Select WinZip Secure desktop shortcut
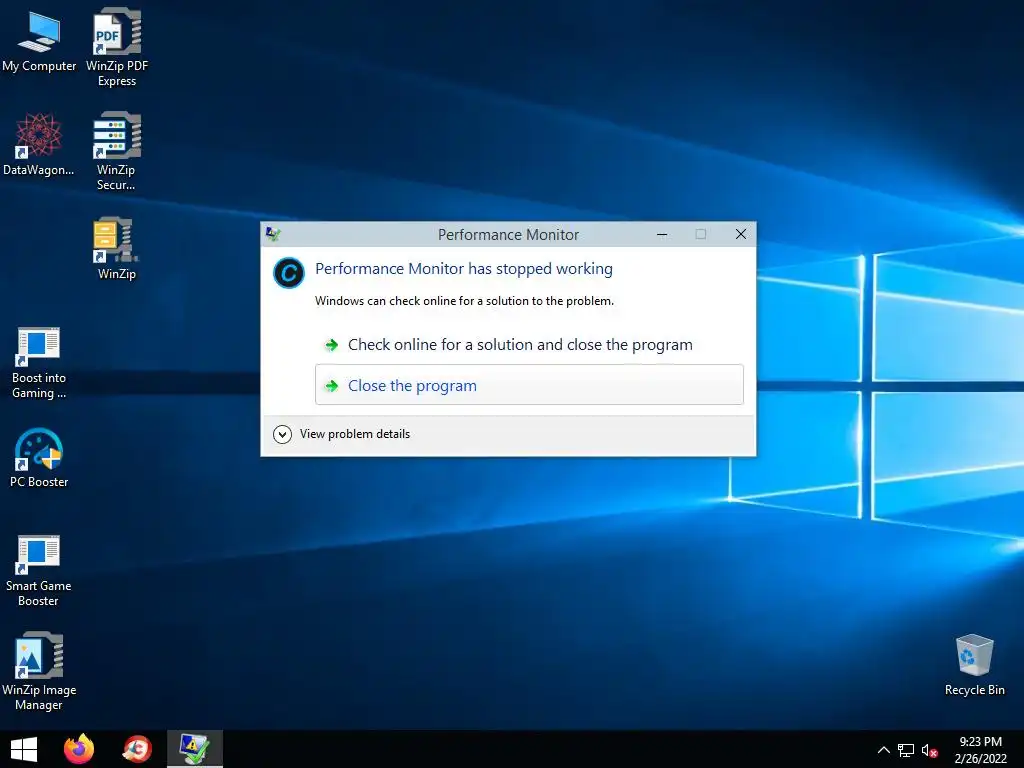The width and height of the screenshot is (1024, 768). tap(116, 151)
